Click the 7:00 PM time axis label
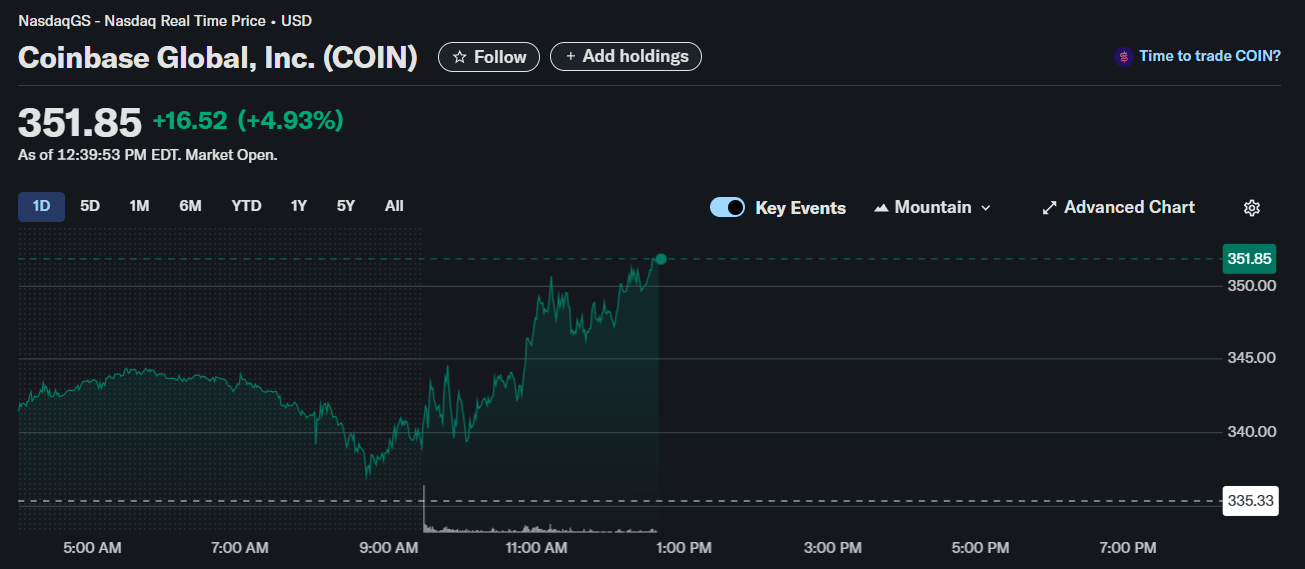 point(1128,548)
